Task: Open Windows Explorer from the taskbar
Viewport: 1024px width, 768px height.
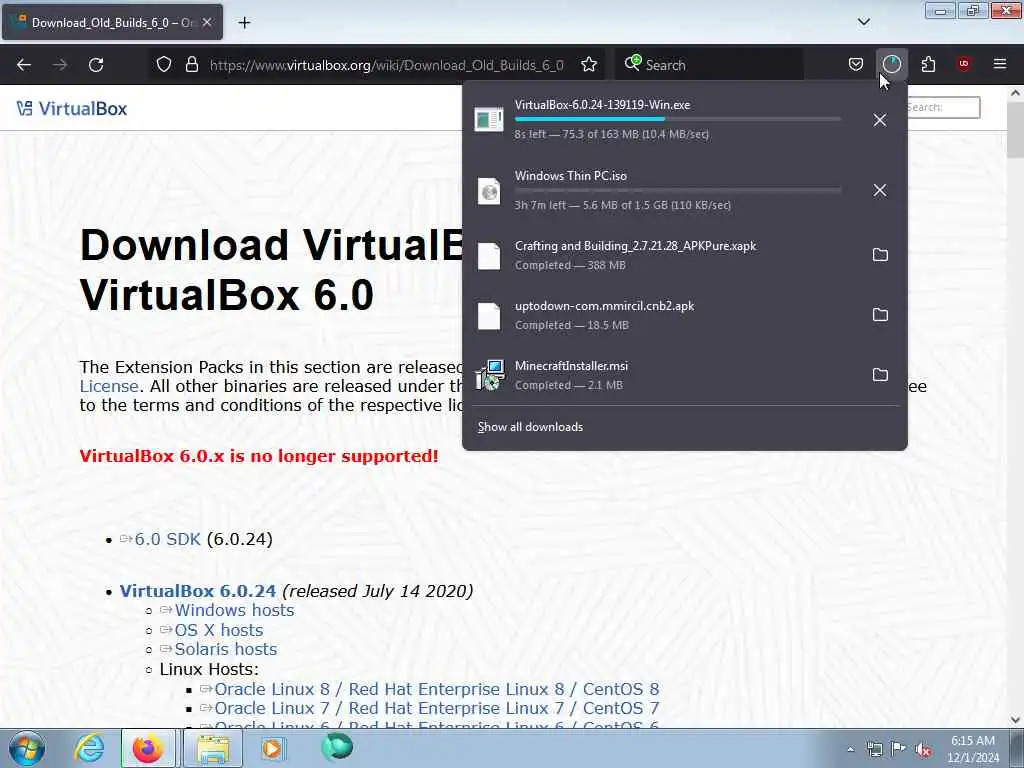Action: pos(213,748)
